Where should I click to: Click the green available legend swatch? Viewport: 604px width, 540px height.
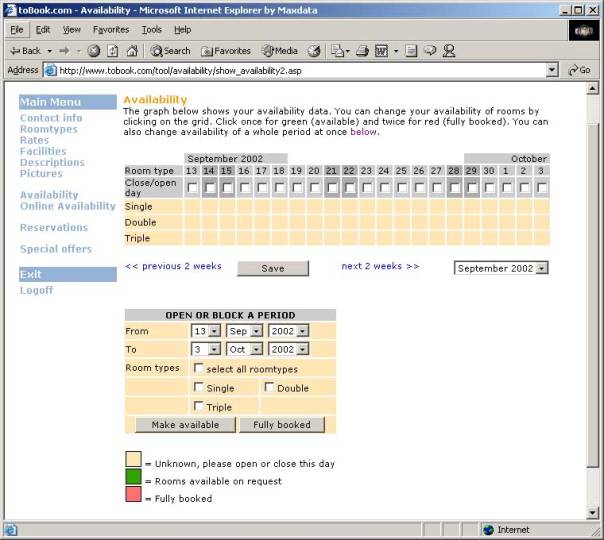[x=133, y=478]
